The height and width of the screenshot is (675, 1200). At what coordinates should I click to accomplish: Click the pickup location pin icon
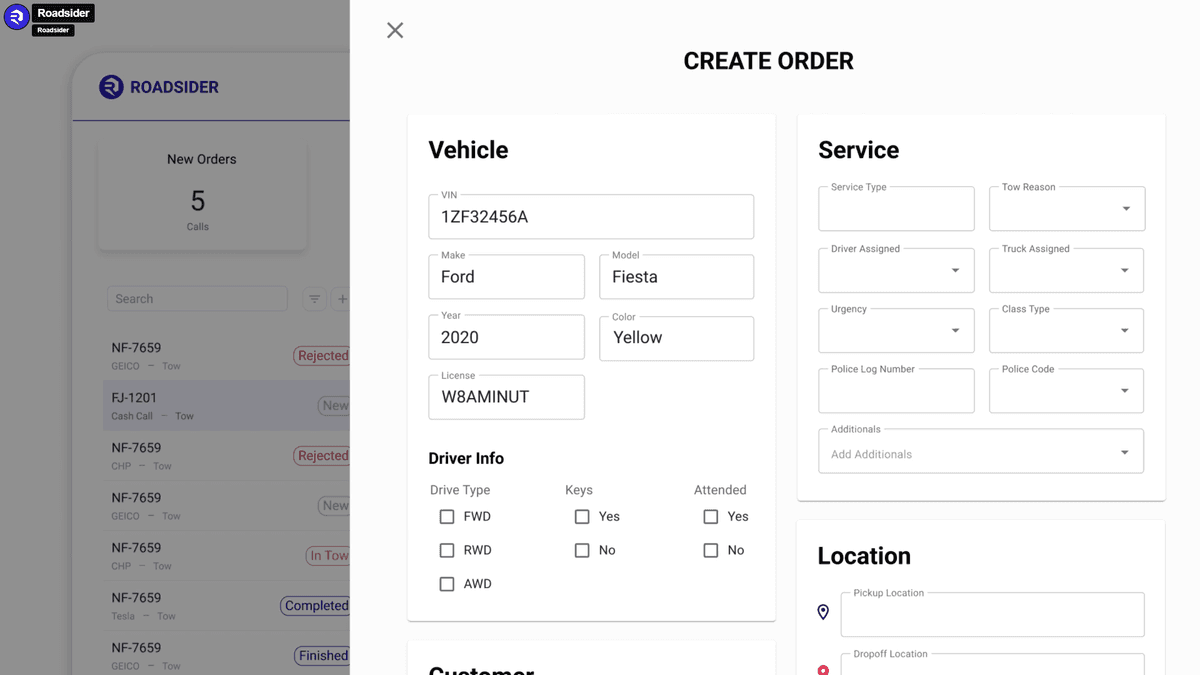tap(822, 611)
